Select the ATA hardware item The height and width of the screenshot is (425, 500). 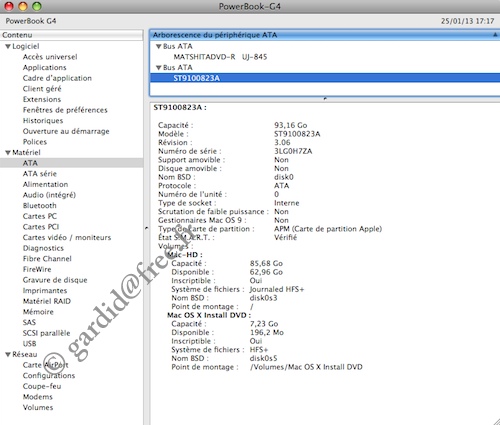pos(71,163)
